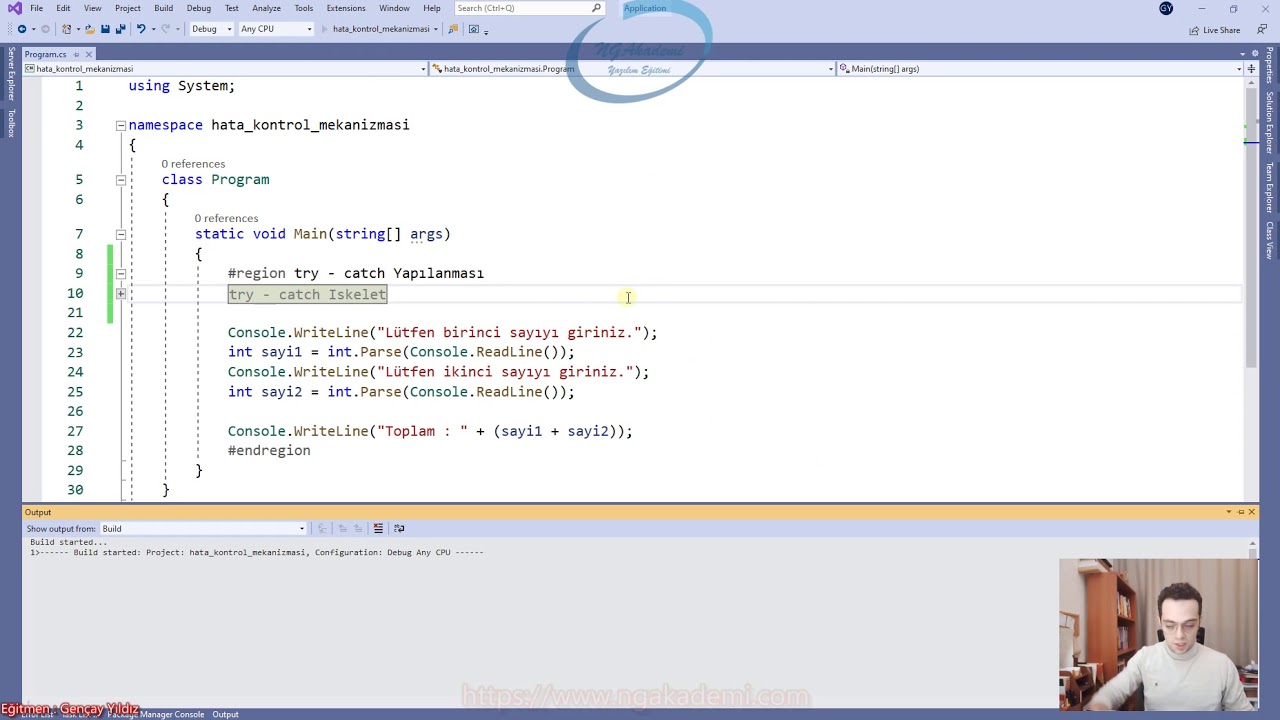Open Output window position options dropdown arrow
The height and width of the screenshot is (720, 1280).
click(1228, 512)
